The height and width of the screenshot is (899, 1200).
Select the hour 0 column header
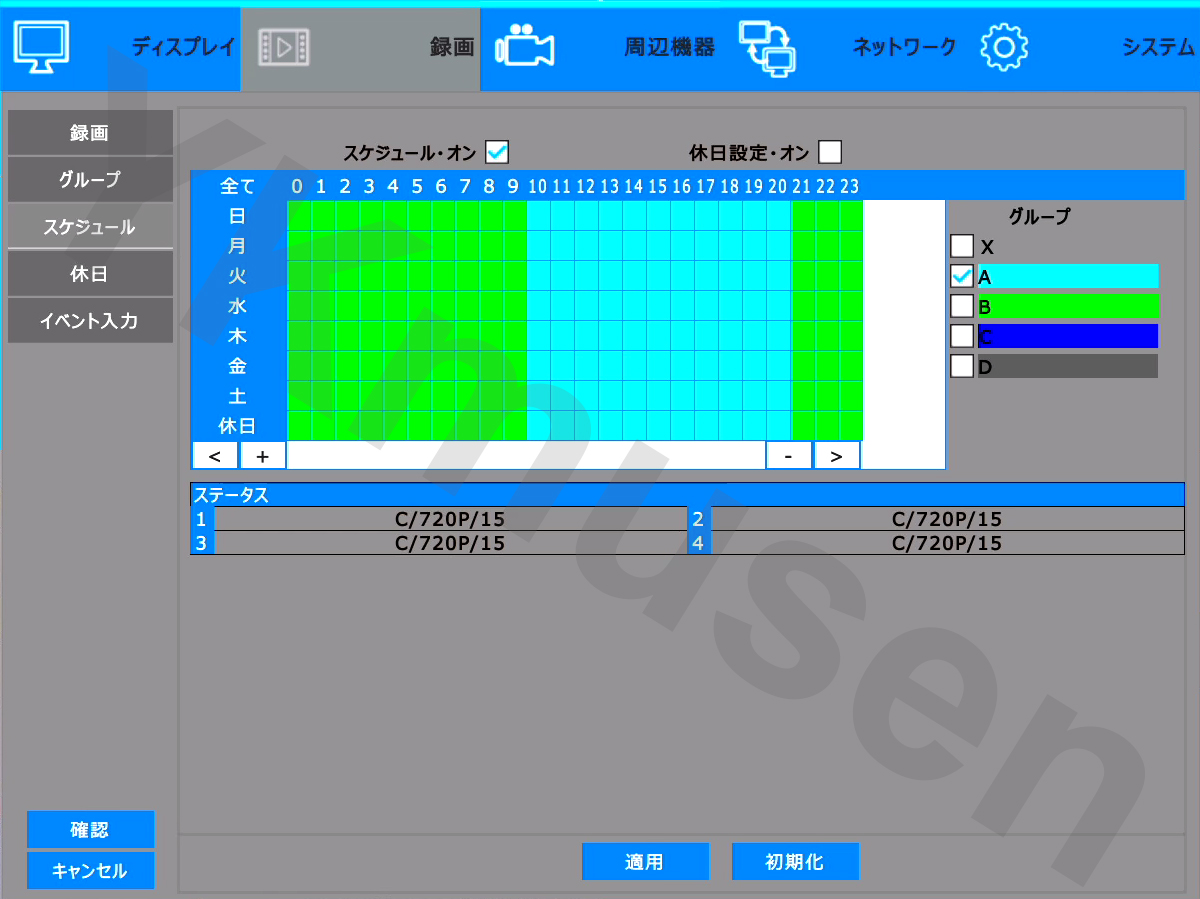(297, 186)
